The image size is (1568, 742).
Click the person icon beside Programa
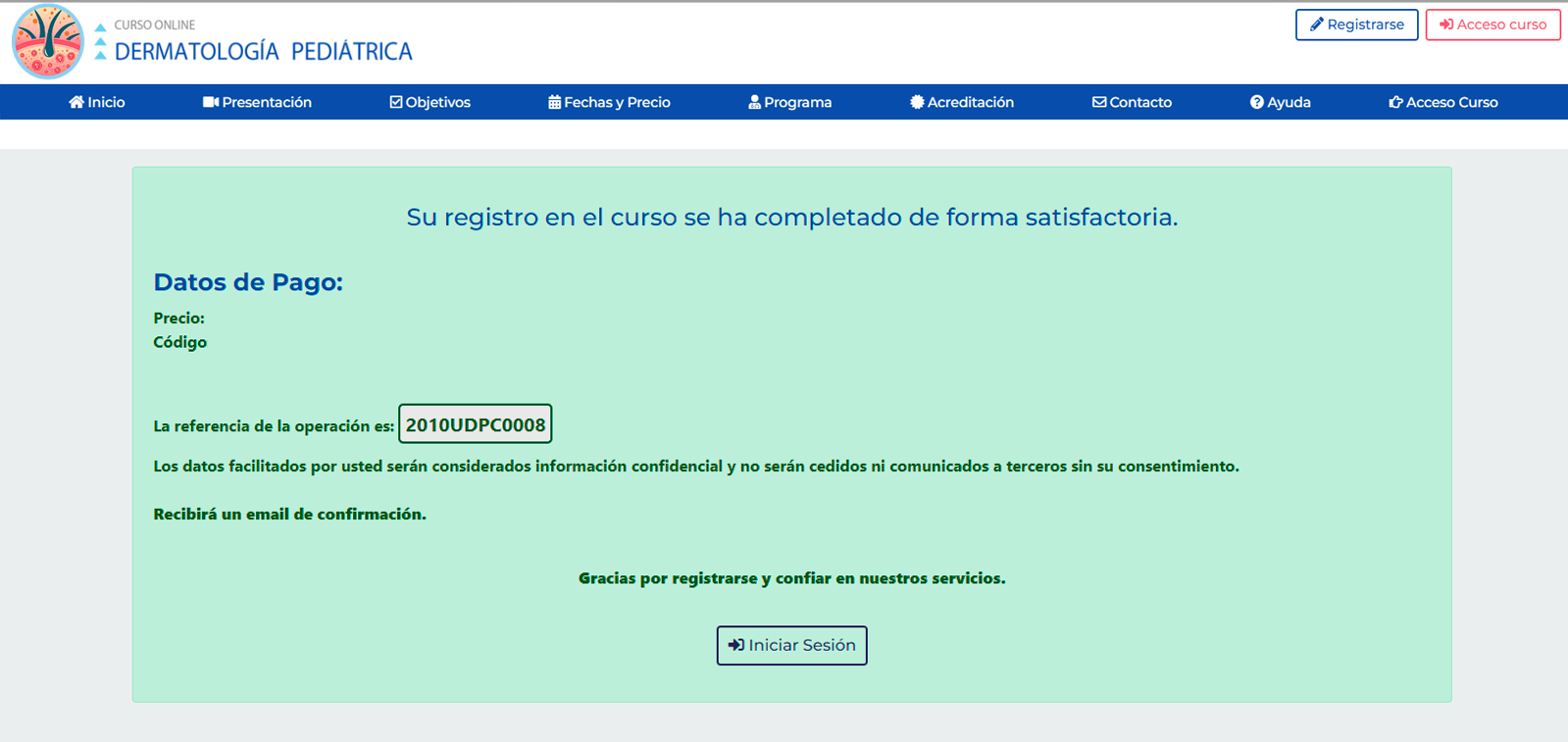(x=754, y=102)
